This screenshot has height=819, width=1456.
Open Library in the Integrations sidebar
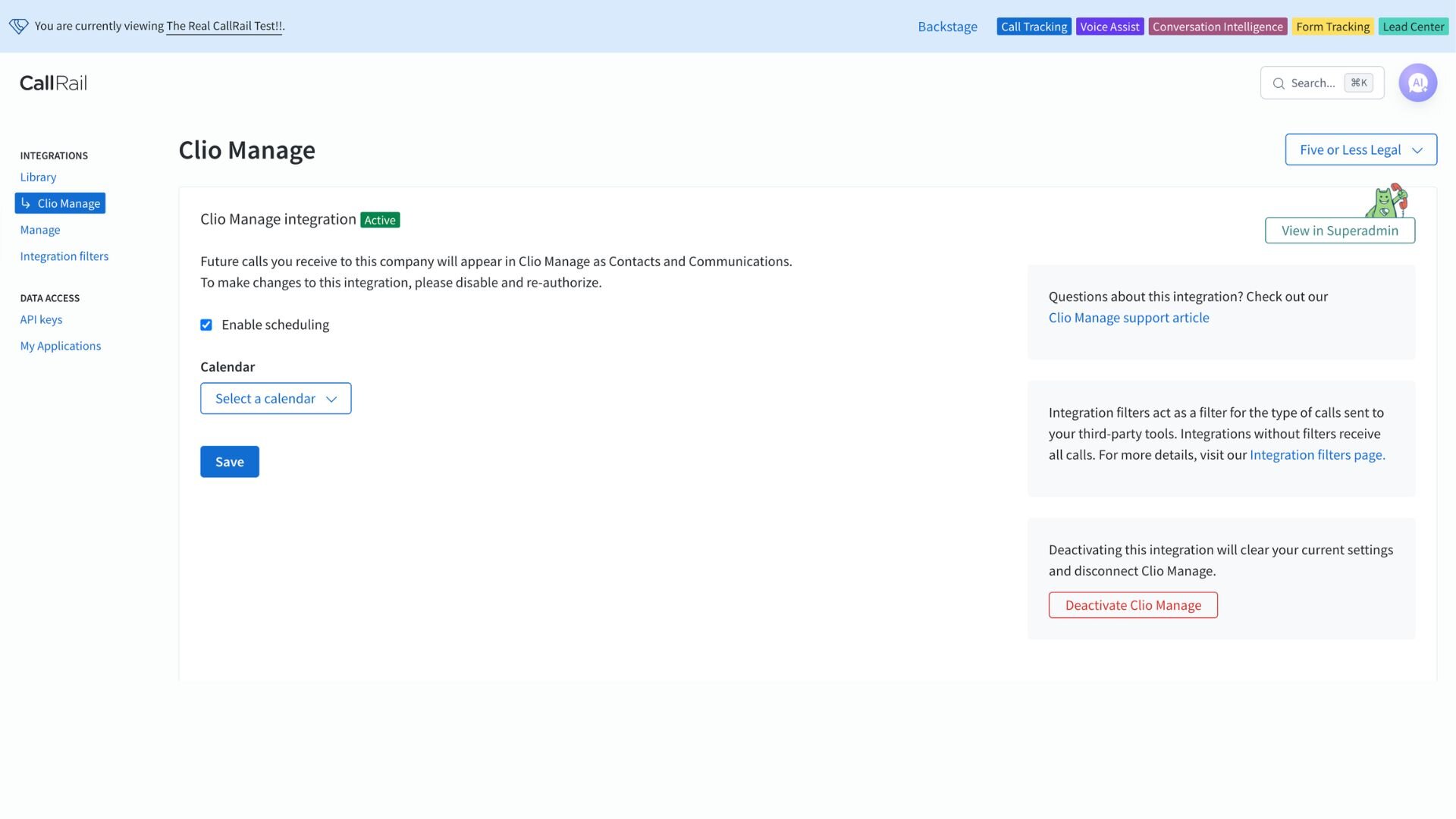(38, 177)
